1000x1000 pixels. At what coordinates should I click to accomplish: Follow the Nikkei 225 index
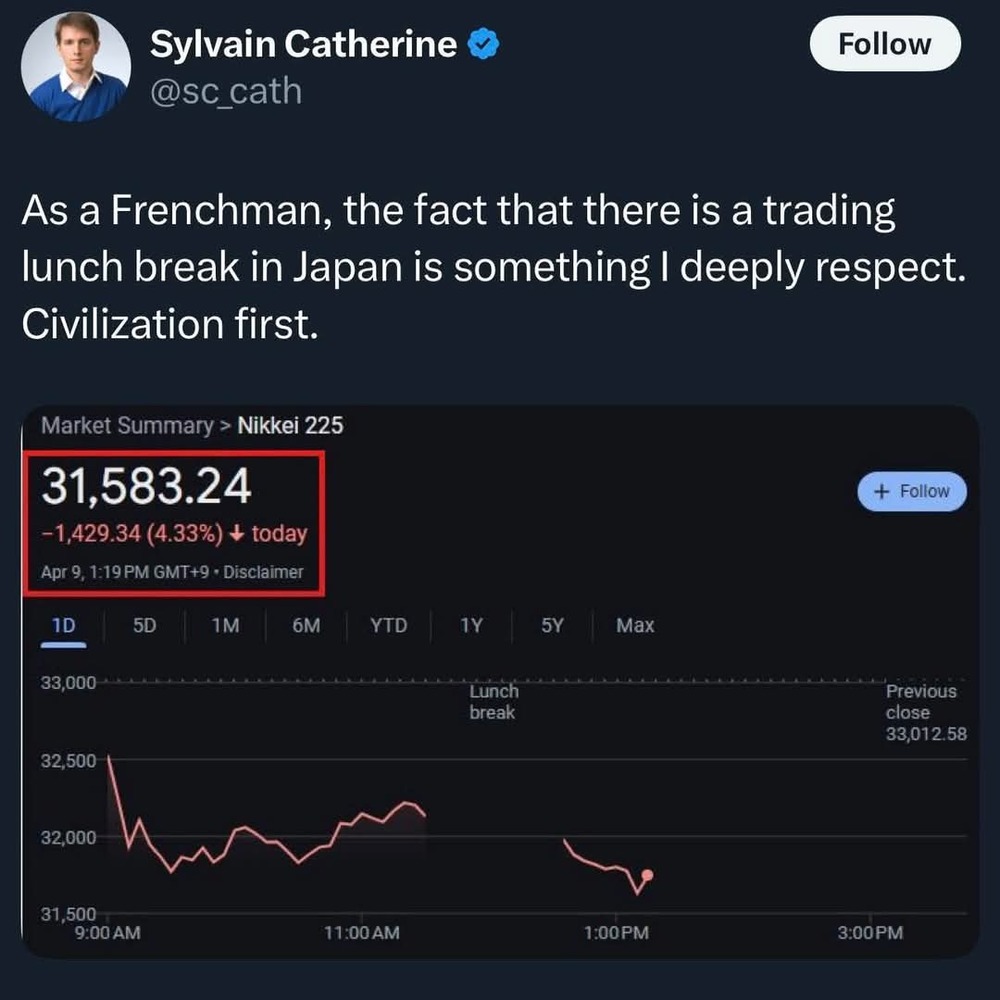click(911, 491)
